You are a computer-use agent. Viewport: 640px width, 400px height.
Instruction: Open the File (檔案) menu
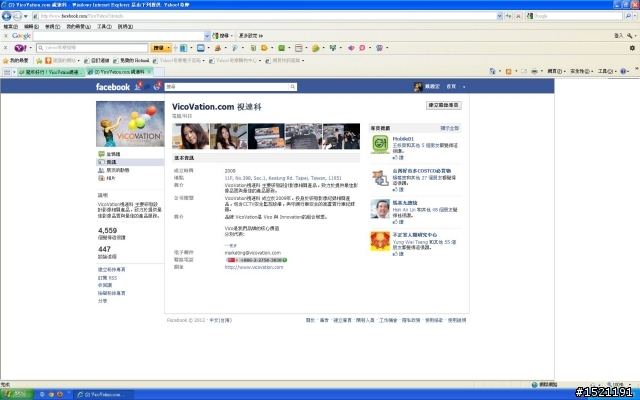click(10, 27)
